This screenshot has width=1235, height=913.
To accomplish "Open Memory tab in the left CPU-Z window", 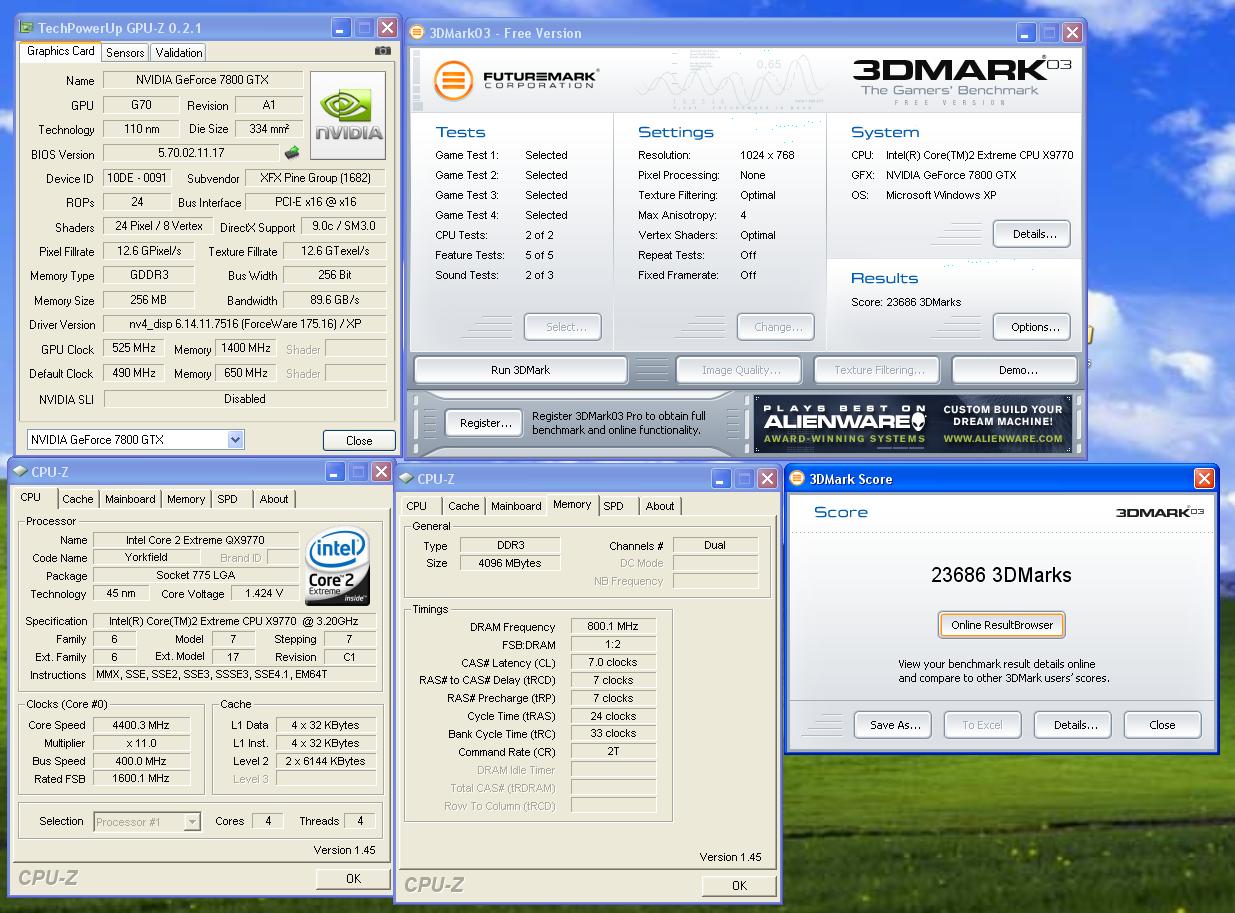I will click(186, 499).
